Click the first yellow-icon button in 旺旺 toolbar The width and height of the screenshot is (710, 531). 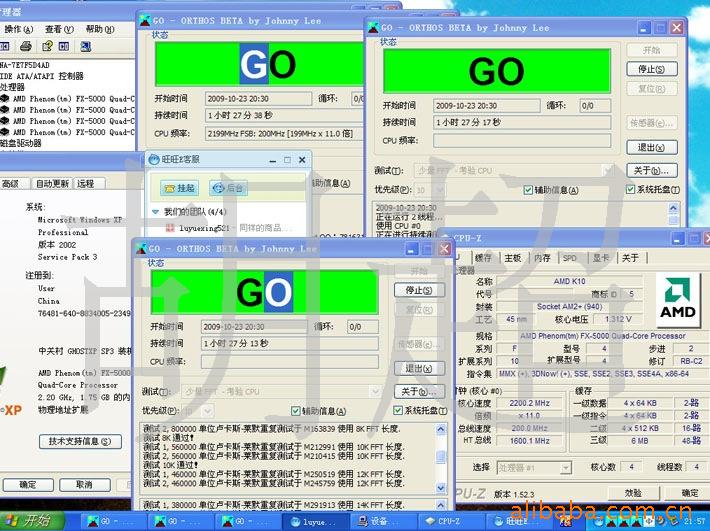(179, 188)
